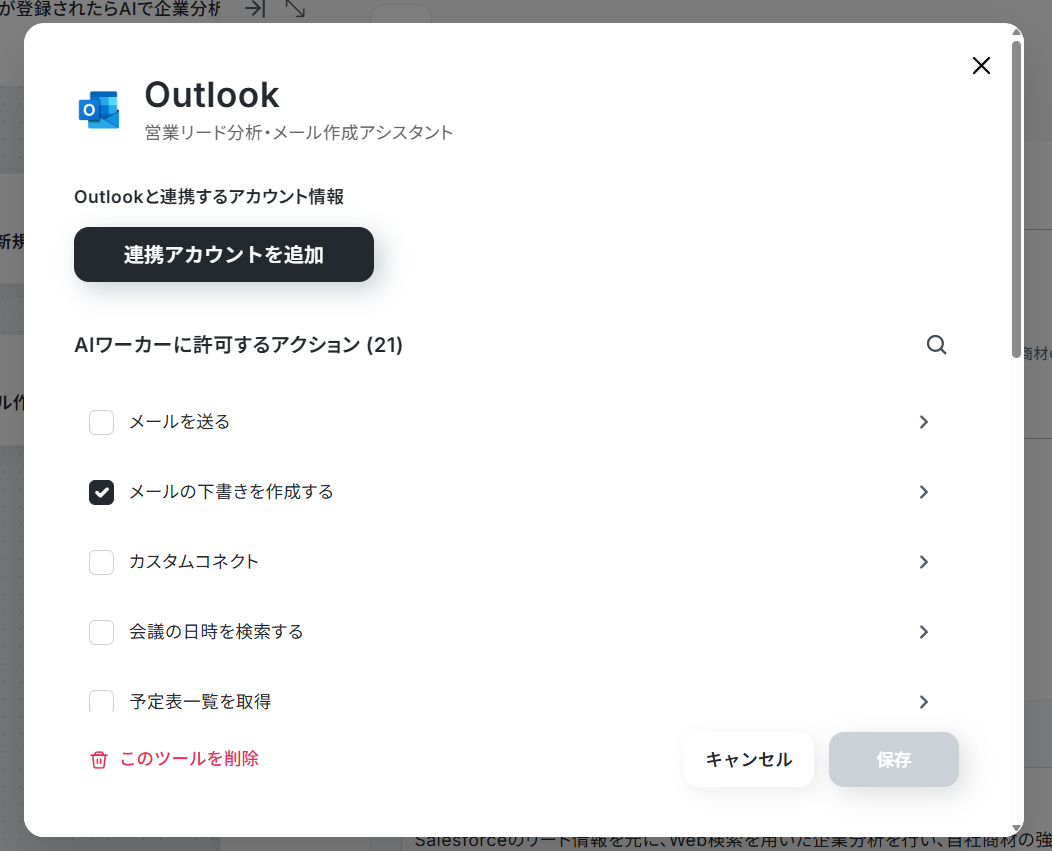
Task: Check the 会議の日時を検索する checkbox
Action: point(101,632)
